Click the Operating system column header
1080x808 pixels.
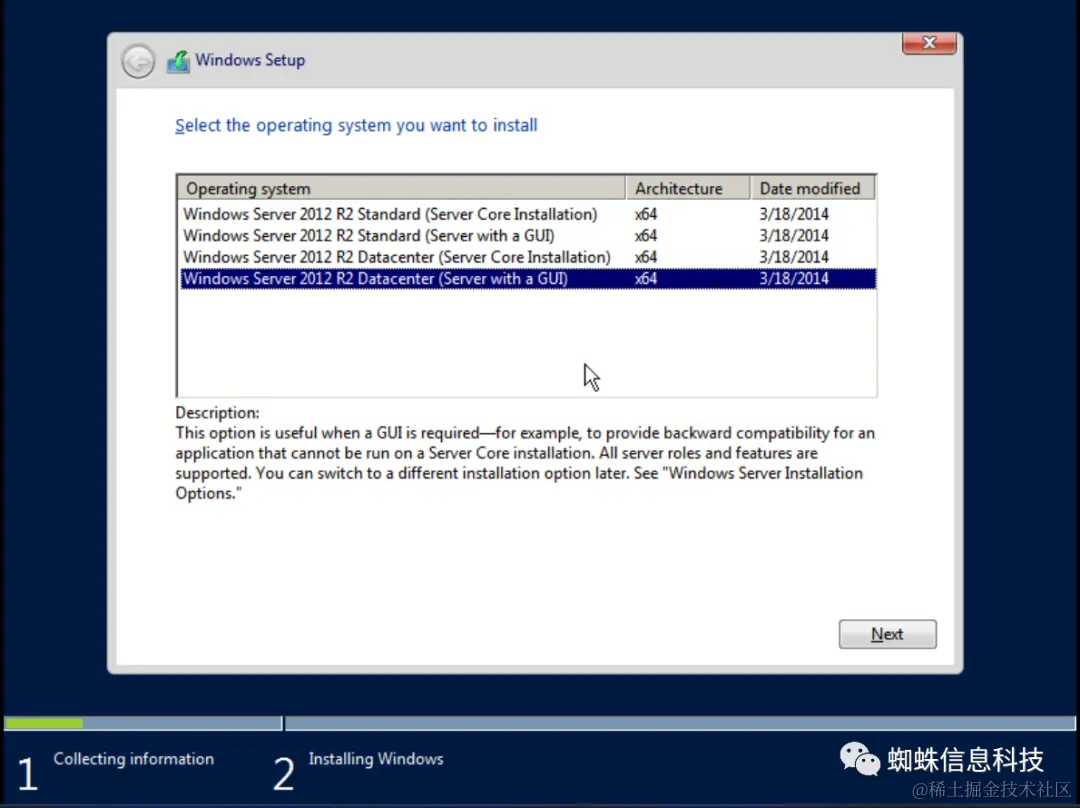click(402, 188)
